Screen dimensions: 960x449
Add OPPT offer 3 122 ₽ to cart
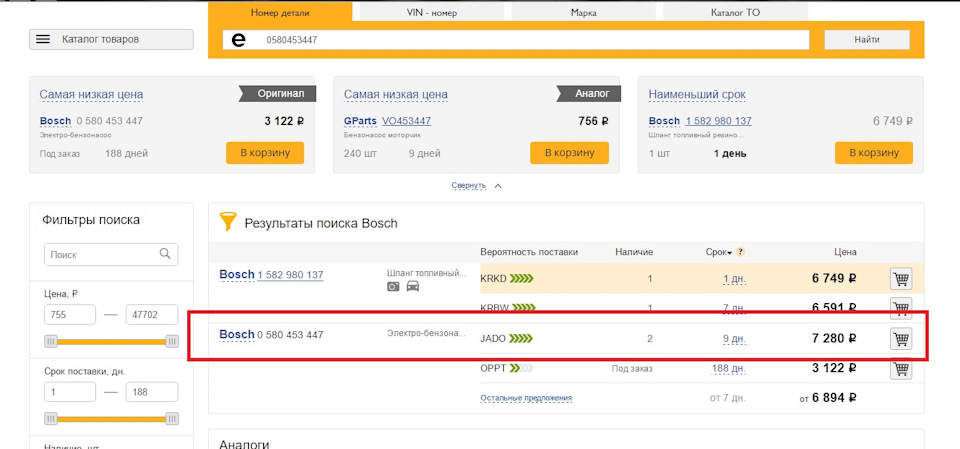(x=901, y=369)
